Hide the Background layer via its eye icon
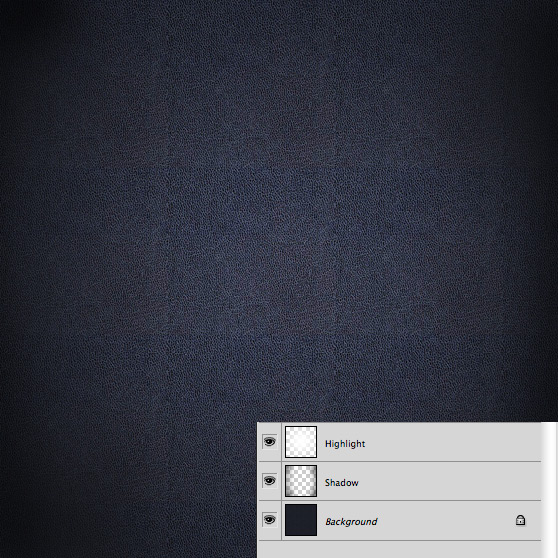 269,520
